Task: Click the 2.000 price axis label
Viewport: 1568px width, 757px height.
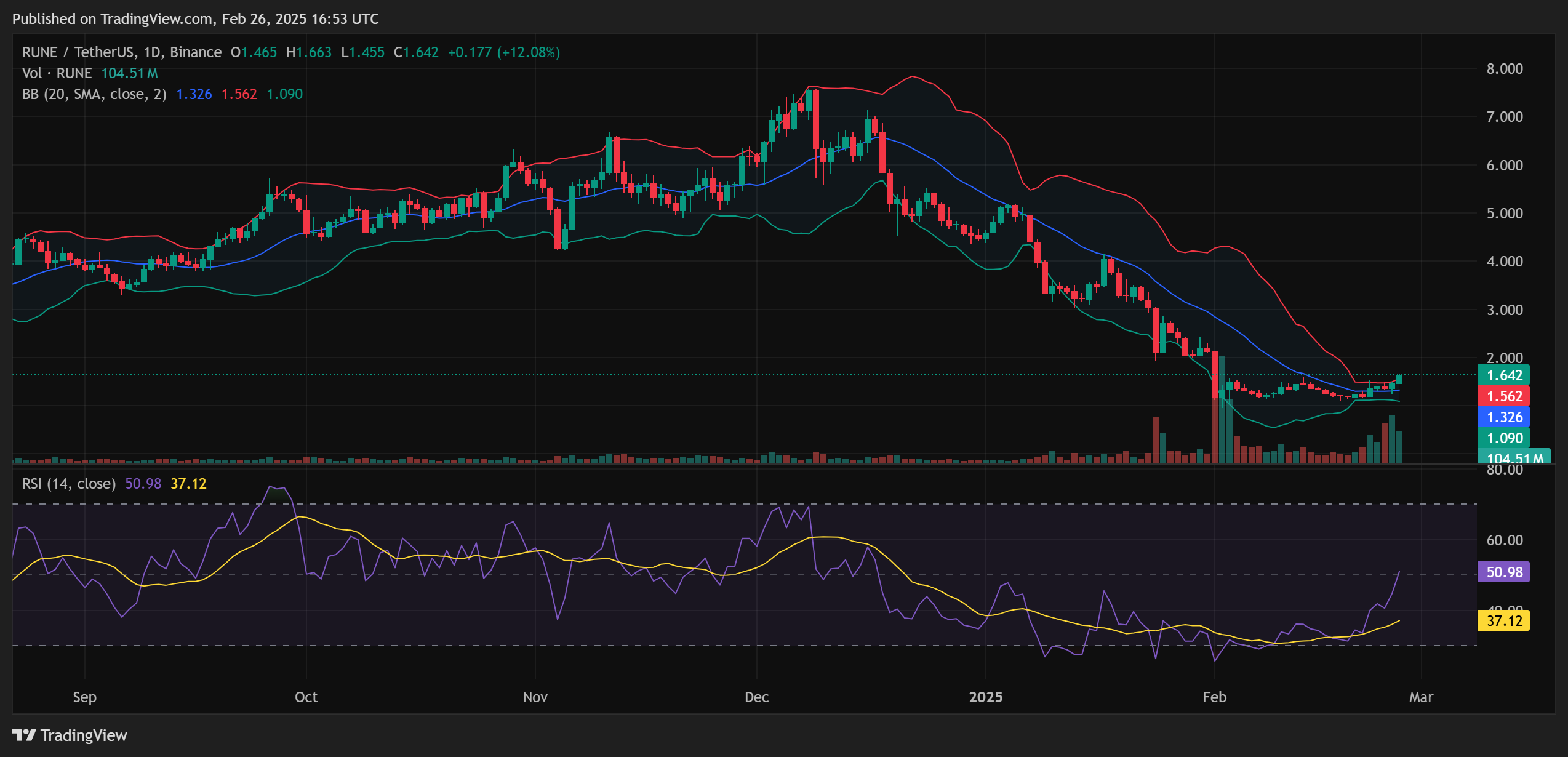Action: click(1505, 358)
